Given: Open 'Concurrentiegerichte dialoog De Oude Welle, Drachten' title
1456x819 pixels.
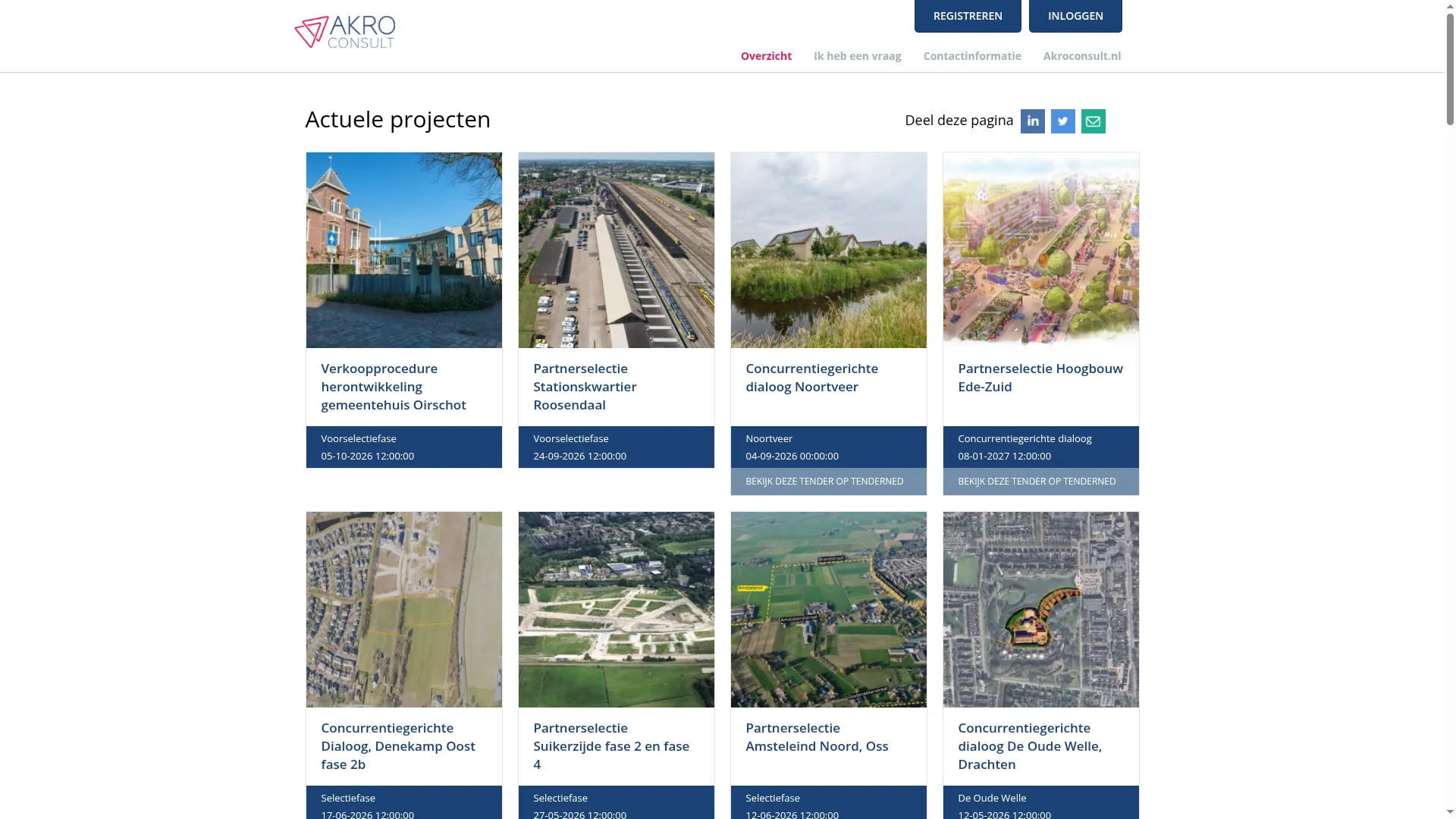Looking at the screenshot, I should (1030, 746).
